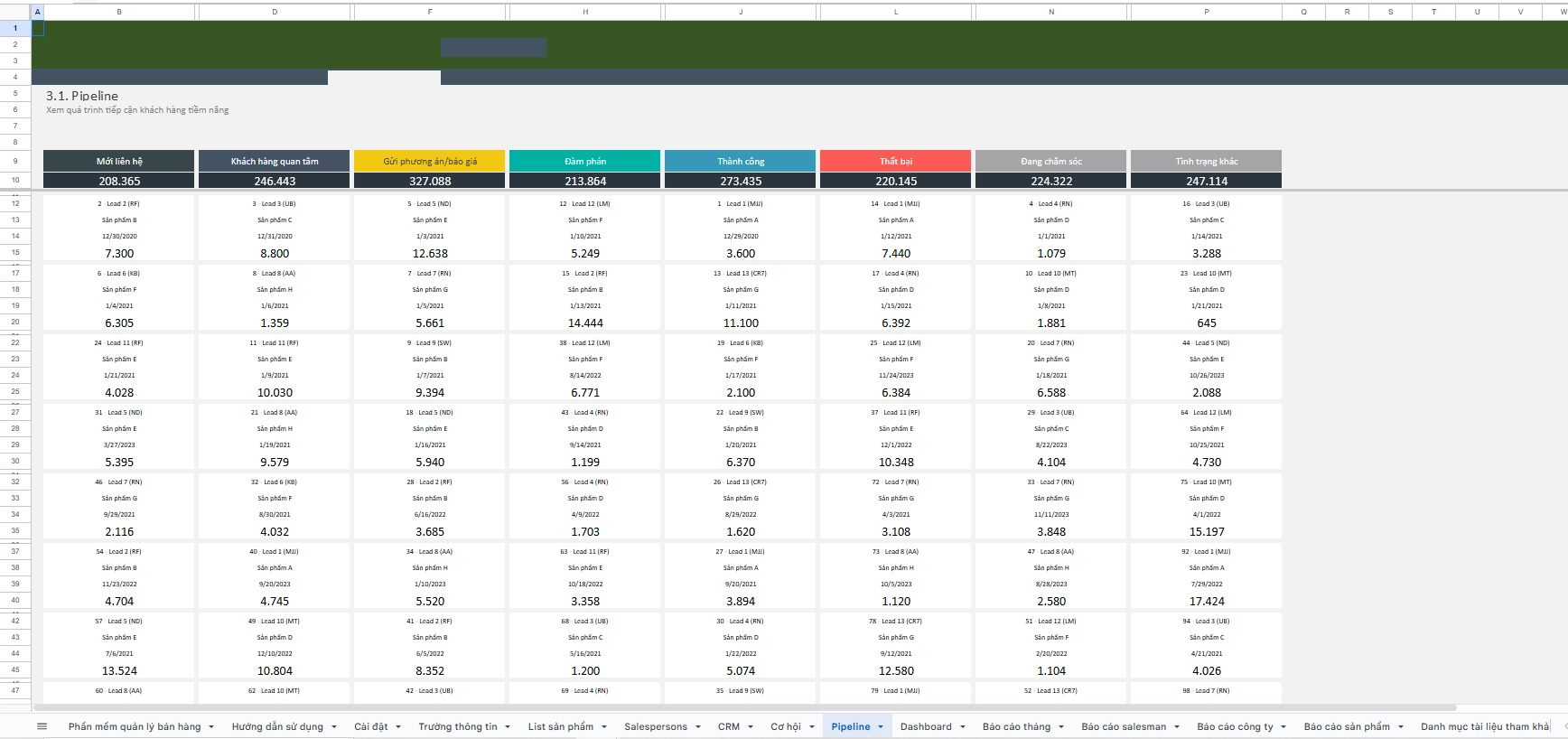Screen dimensions: 1568x739
Task: Open dropdown arrow on Phần mềm quản lý bán hàng tab
Action: tap(211, 726)
